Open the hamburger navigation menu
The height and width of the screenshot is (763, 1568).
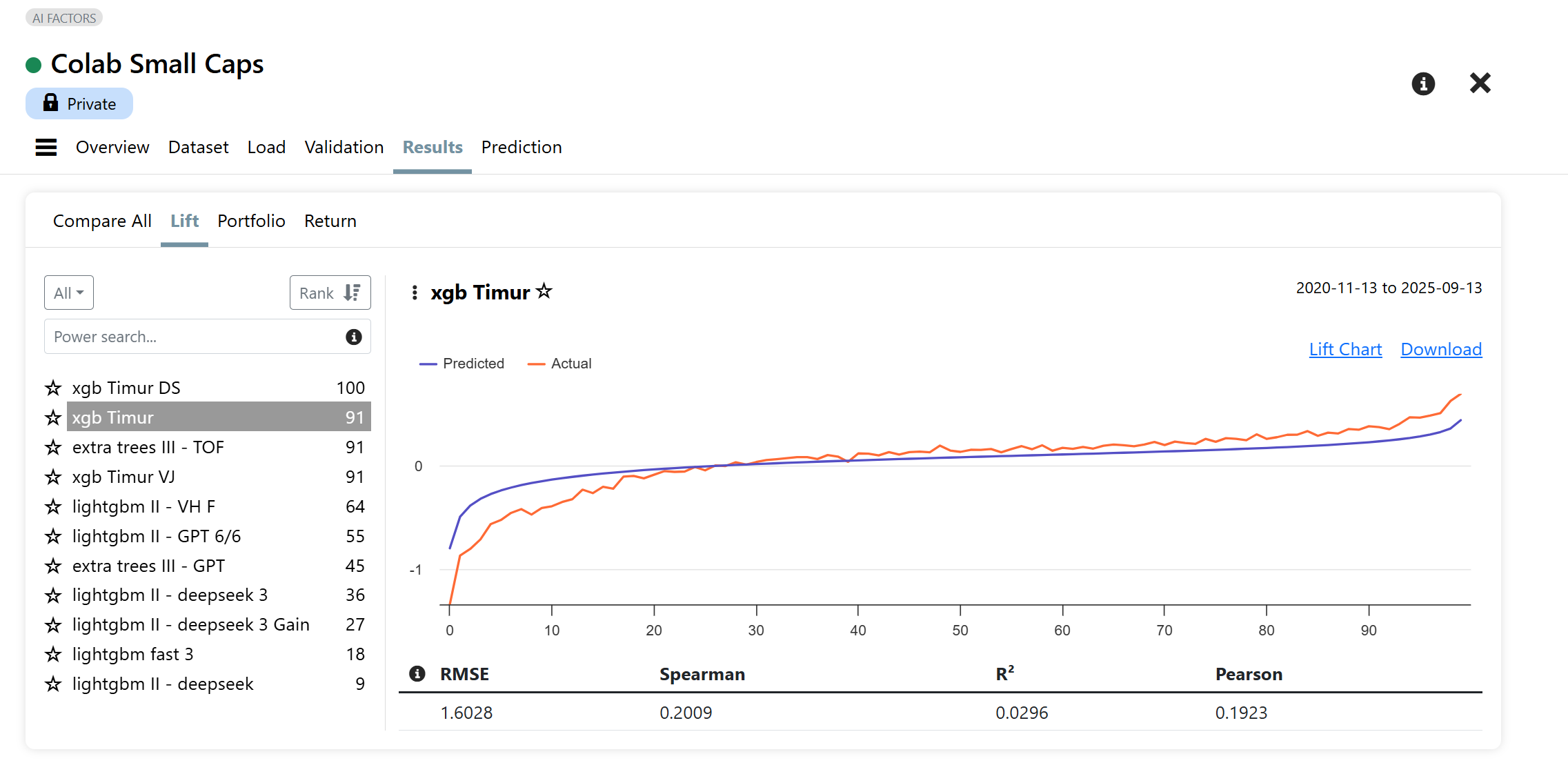point(46,148)
